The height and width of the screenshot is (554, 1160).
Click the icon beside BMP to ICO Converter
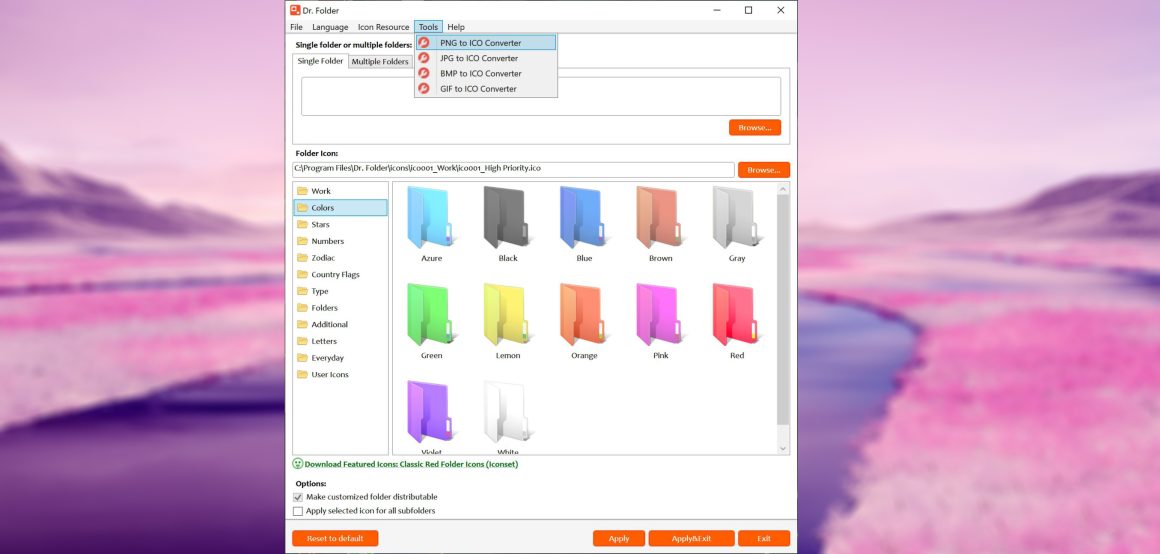[x=424, y=73]
